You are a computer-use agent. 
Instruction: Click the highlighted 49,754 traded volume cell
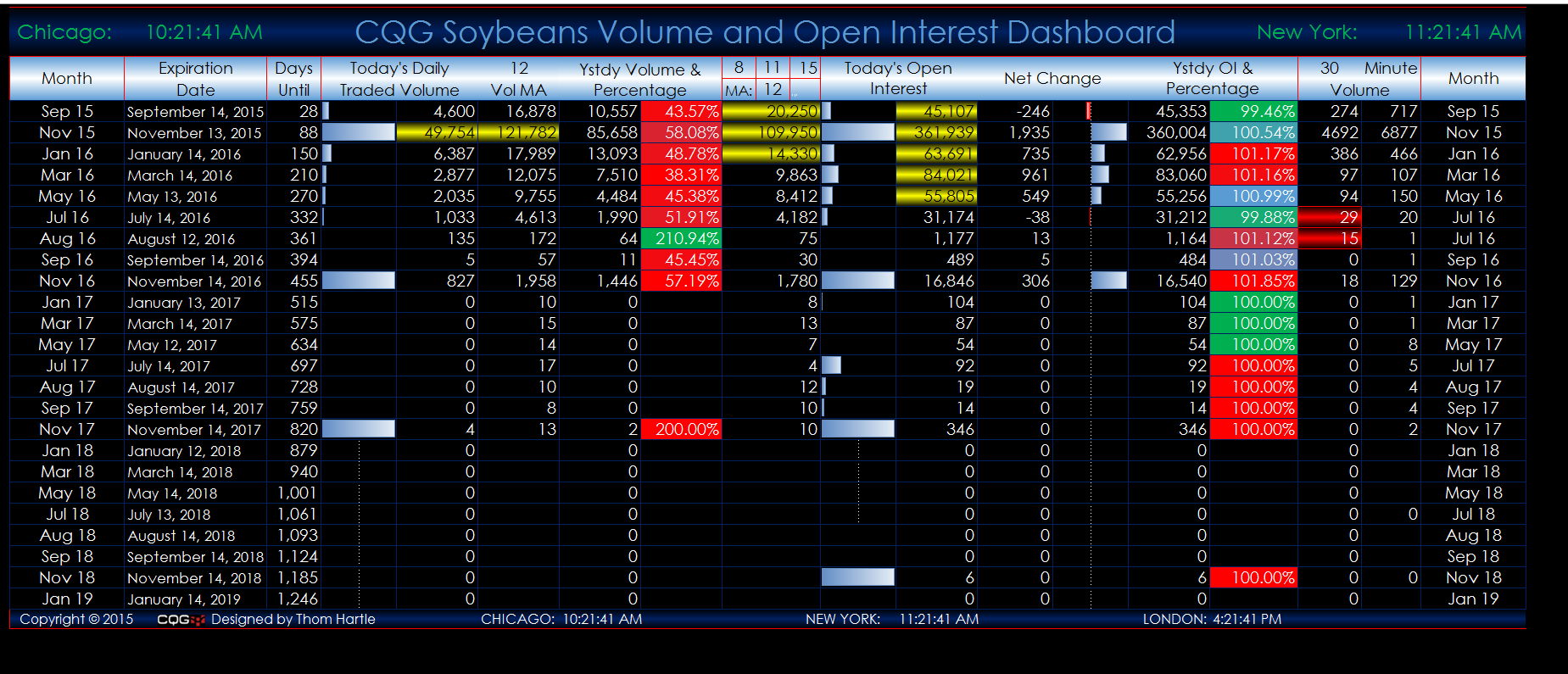click(x=438, y=132)
